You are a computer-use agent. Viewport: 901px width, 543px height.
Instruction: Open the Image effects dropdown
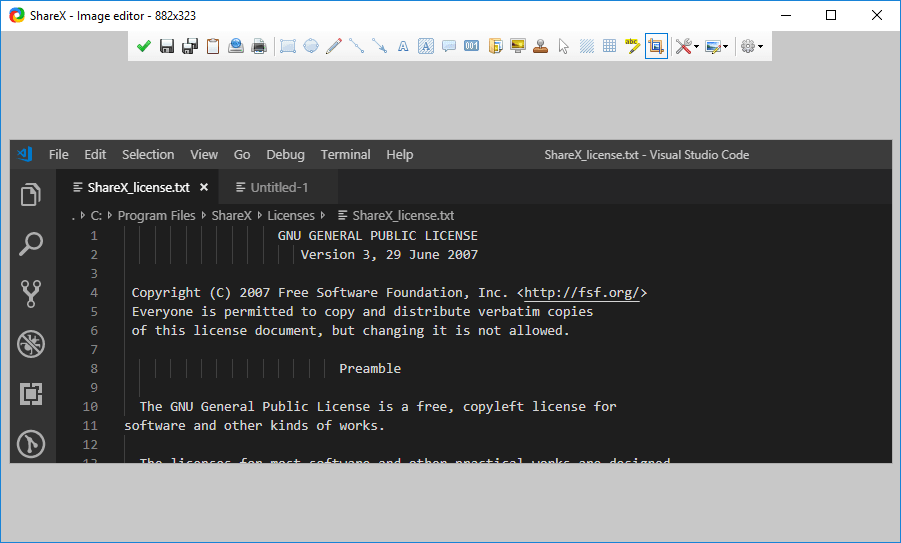click(717, 46)
